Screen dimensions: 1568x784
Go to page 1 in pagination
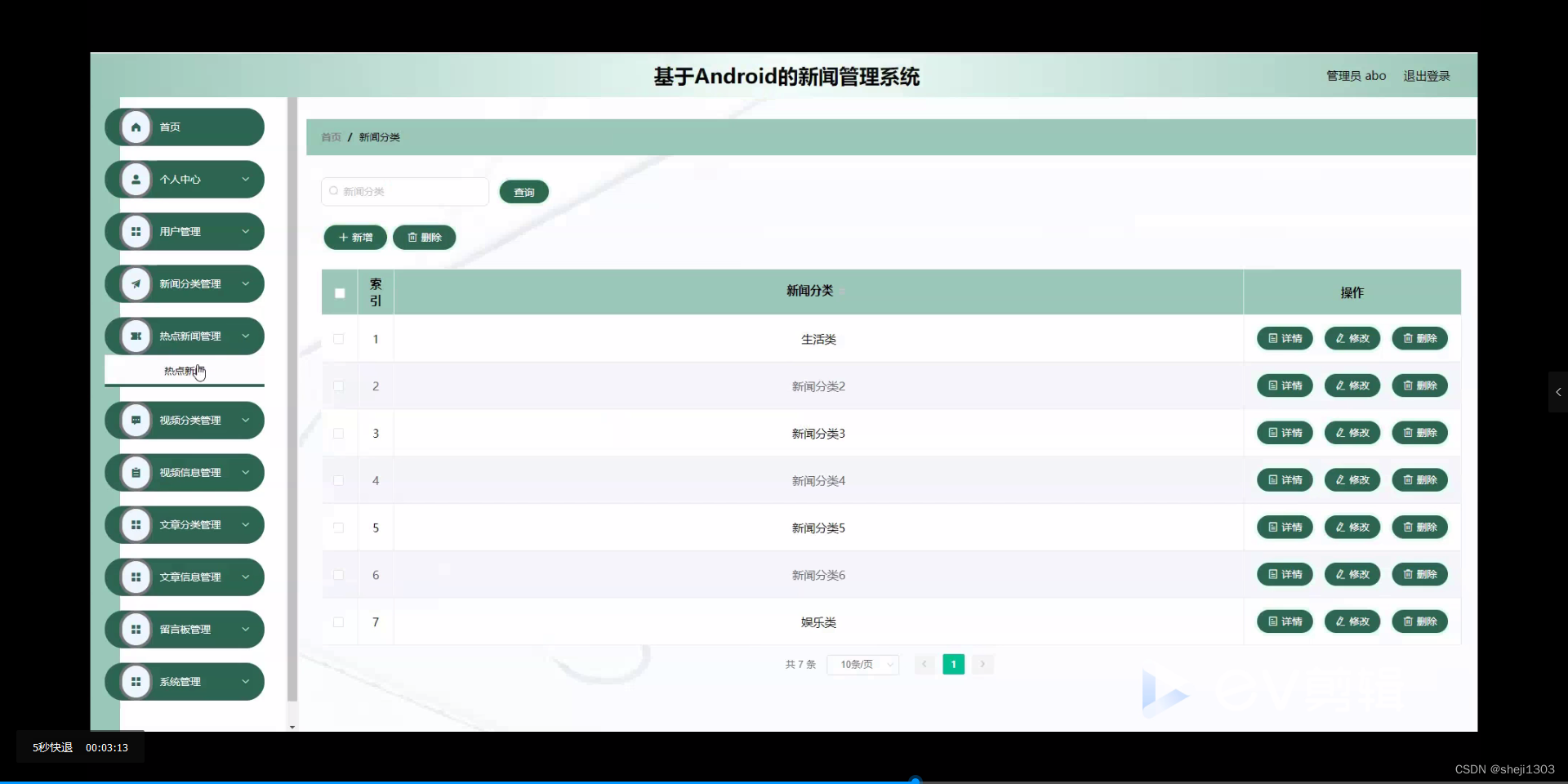(x=953, y=664)
